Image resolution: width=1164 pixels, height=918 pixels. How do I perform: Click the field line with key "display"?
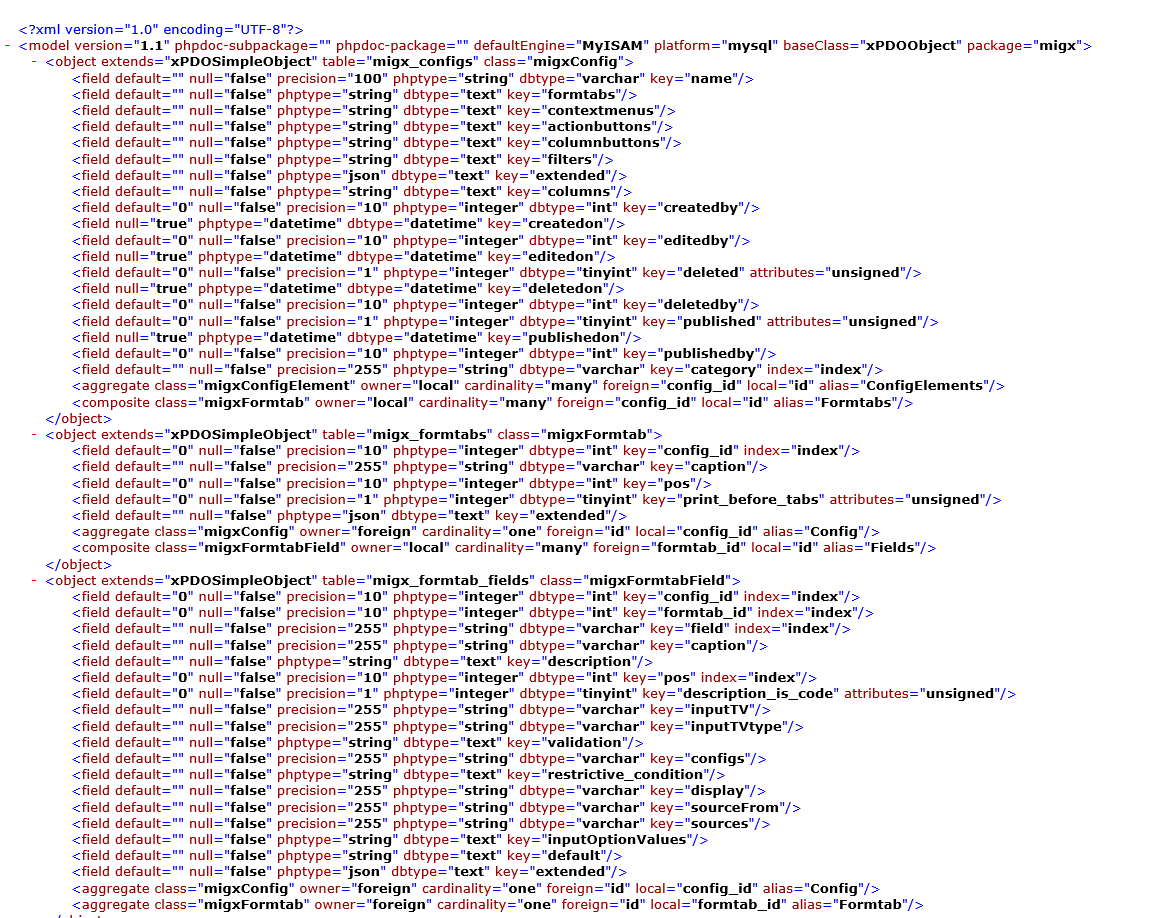coord(419,791)
